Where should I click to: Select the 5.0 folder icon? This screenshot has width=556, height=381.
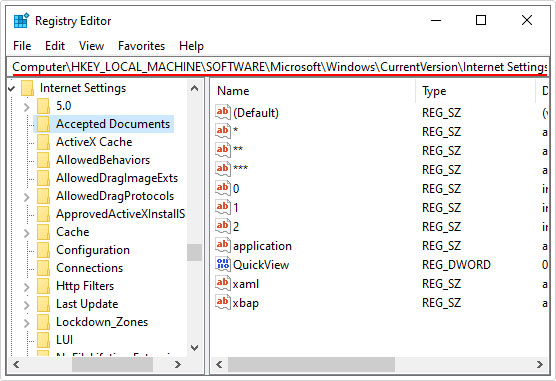(43, 106)
